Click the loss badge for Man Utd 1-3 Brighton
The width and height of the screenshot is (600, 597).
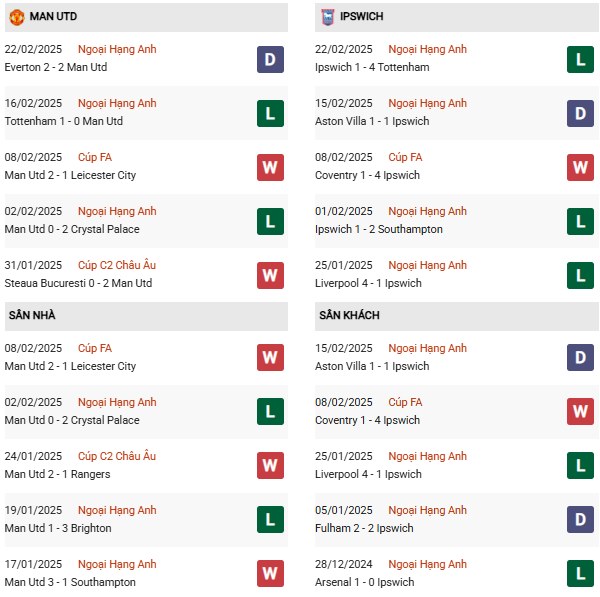270,520
